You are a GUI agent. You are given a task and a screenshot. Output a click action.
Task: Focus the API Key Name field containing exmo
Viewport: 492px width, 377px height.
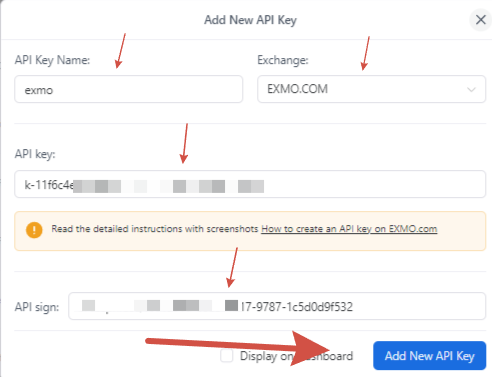(128, 89)
